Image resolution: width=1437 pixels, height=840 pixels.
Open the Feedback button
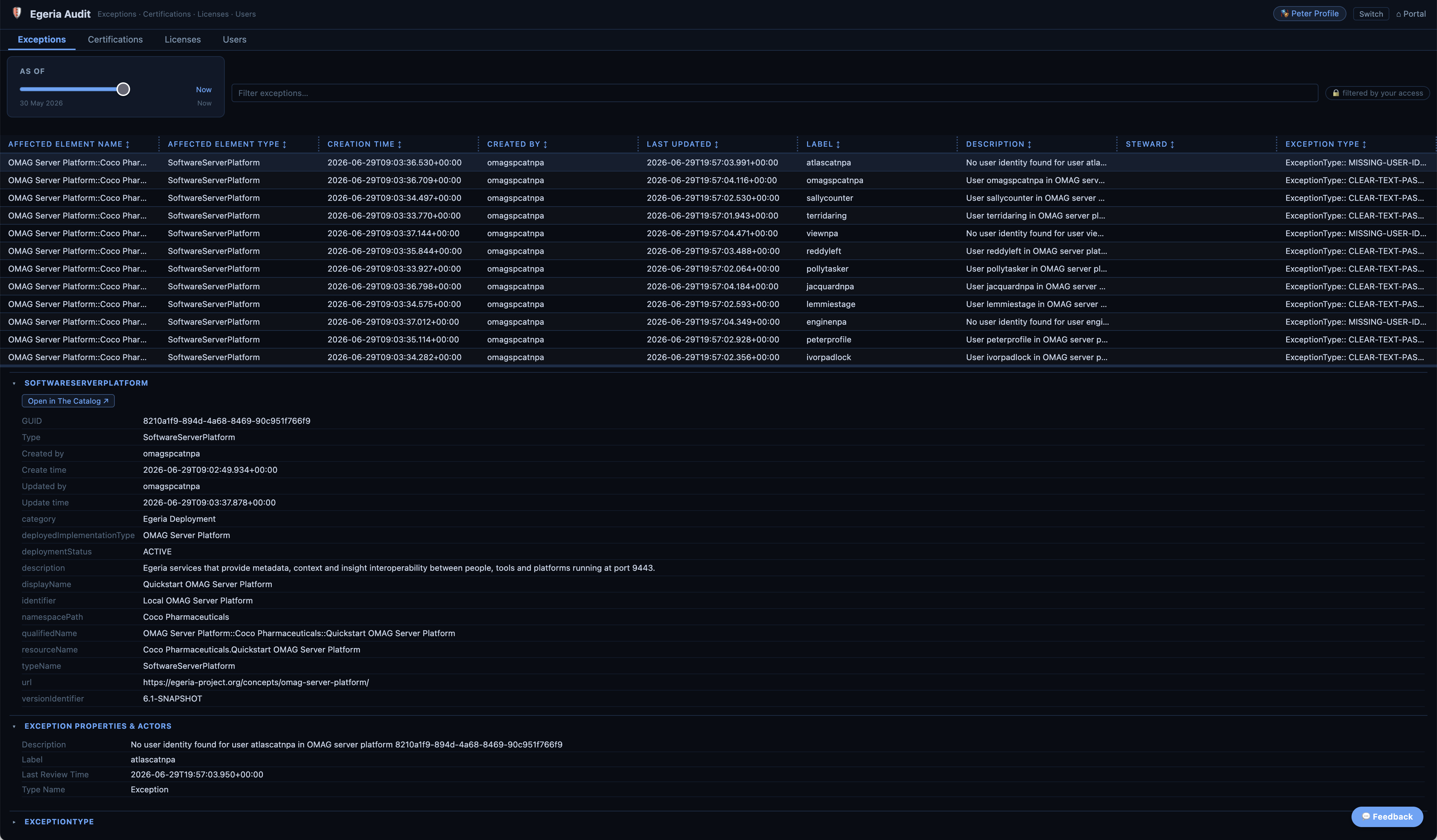coord(1387,816)
